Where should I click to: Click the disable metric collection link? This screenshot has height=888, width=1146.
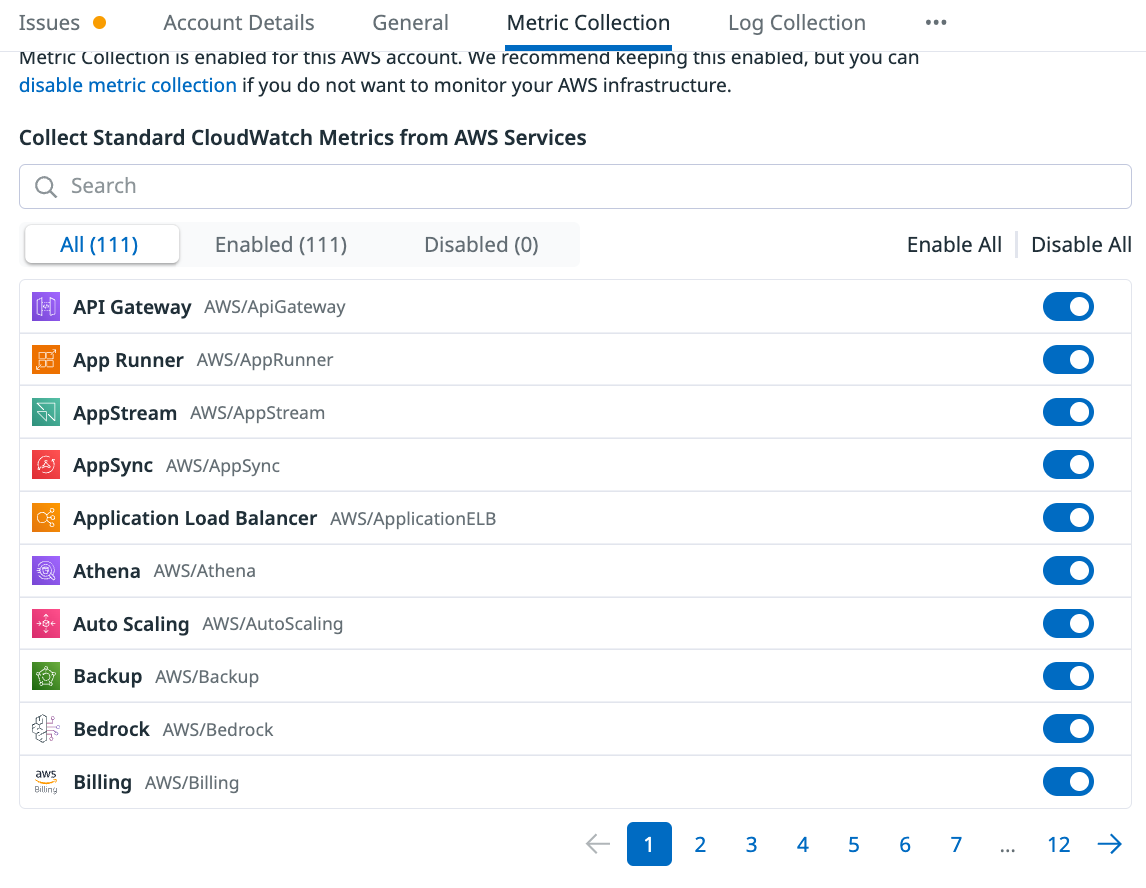click(x=128, y=86)
